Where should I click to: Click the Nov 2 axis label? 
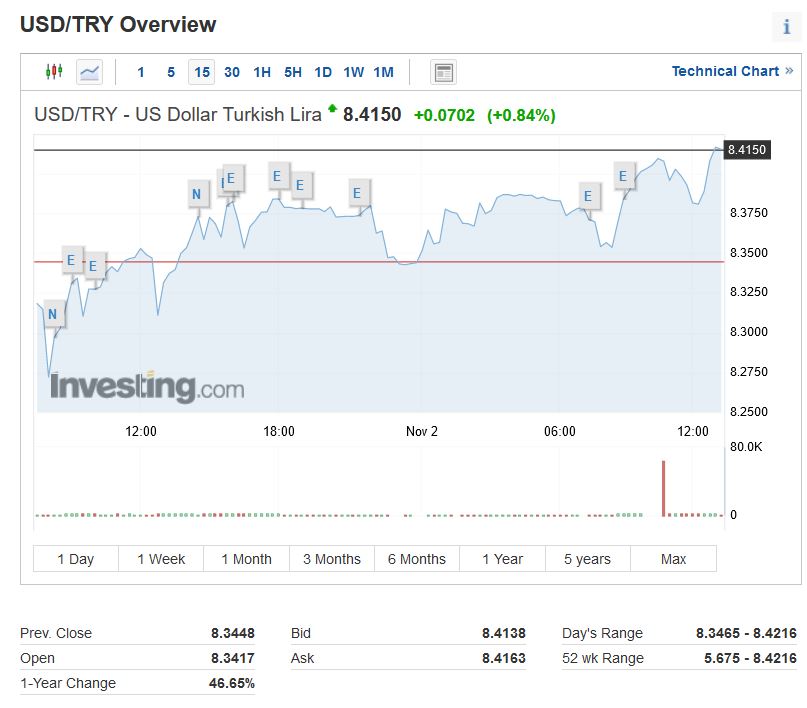click(x=422, y=431)
